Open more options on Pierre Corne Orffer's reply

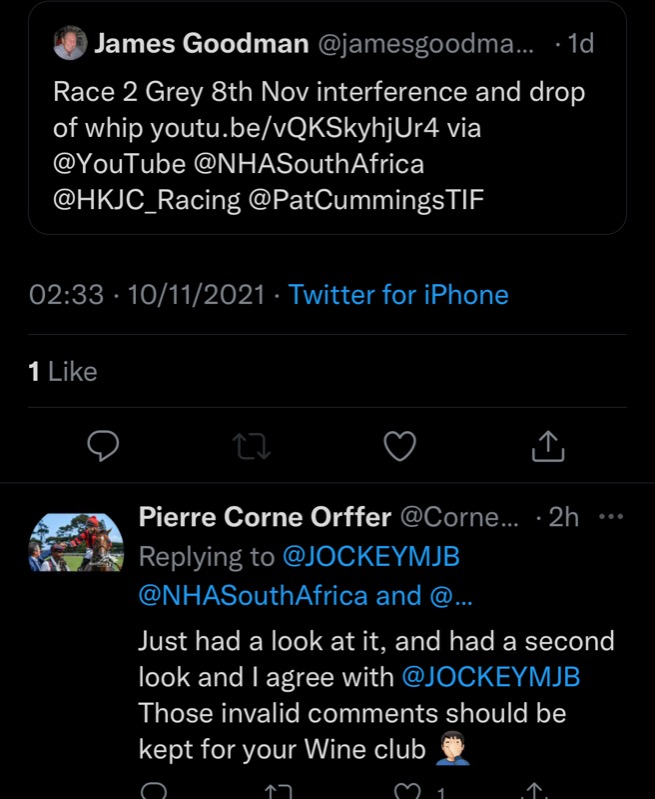tap(609, 517)
